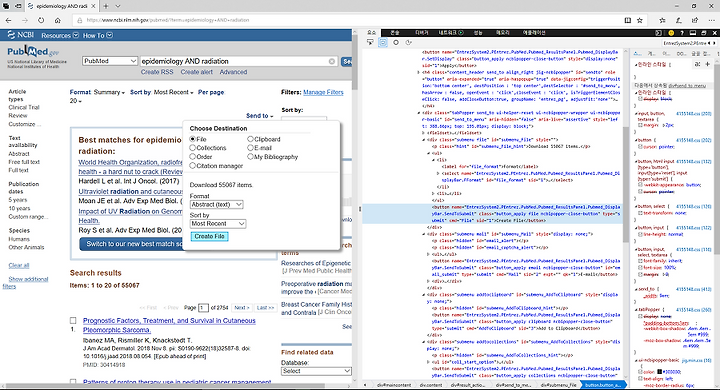Toggle DevTools DOM element highlighting icon

[383, 42]
